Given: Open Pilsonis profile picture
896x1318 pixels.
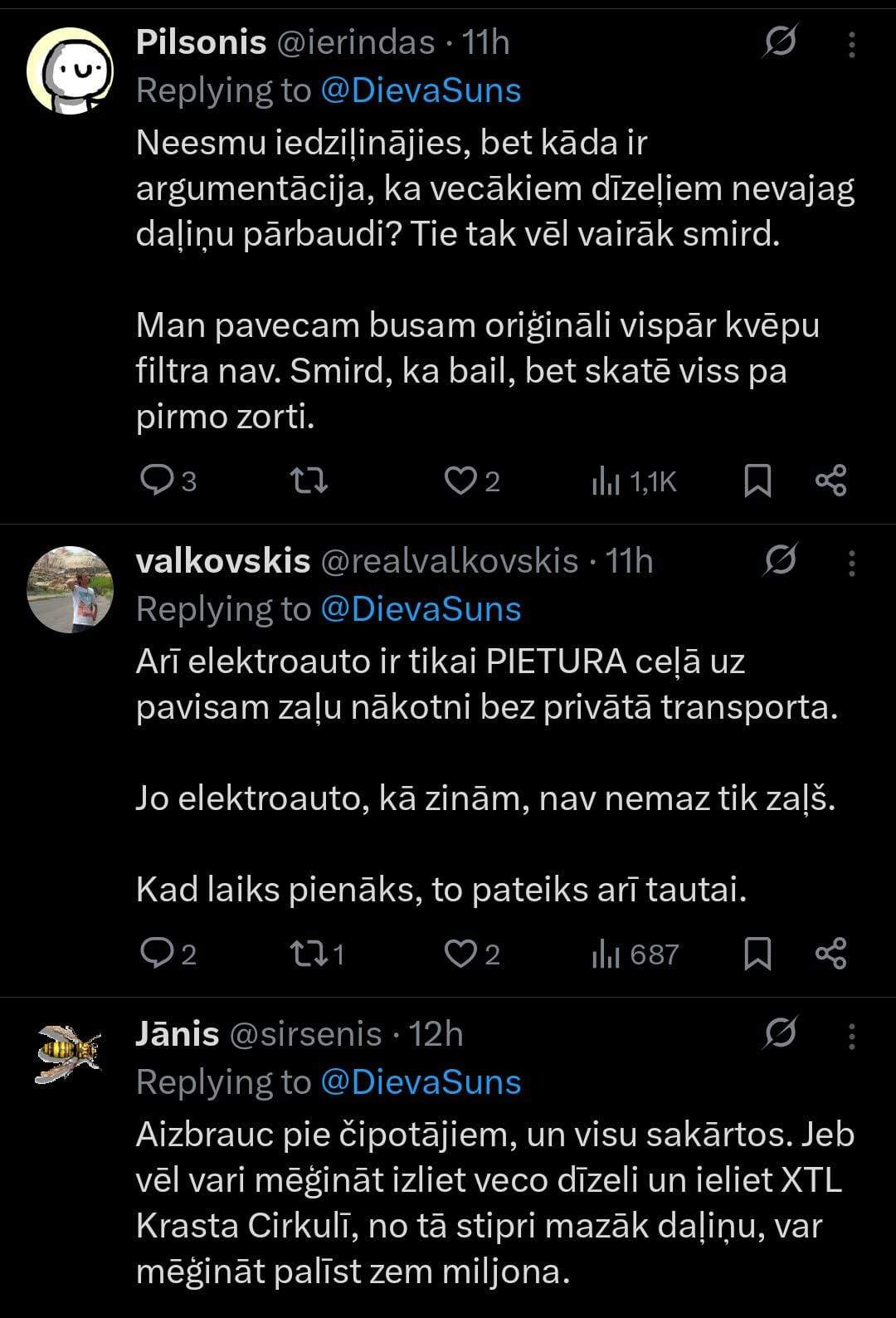Looking at the screenshot, I should 70,71.
